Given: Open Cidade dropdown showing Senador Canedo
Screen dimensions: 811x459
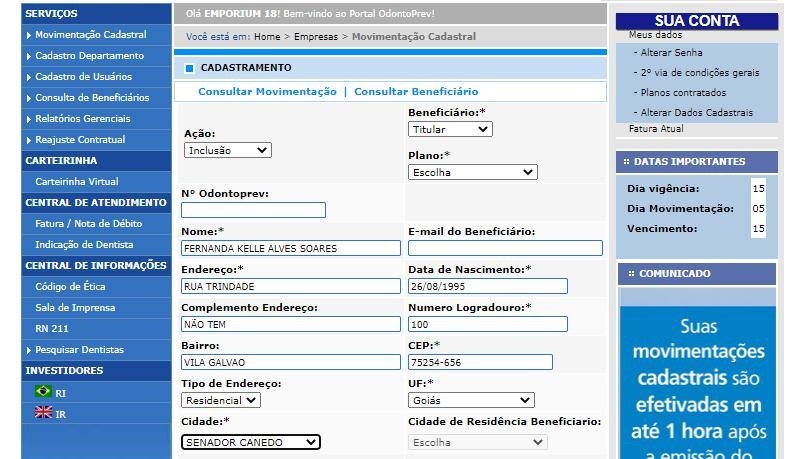Looking at the screenshot, I should 250,442.
